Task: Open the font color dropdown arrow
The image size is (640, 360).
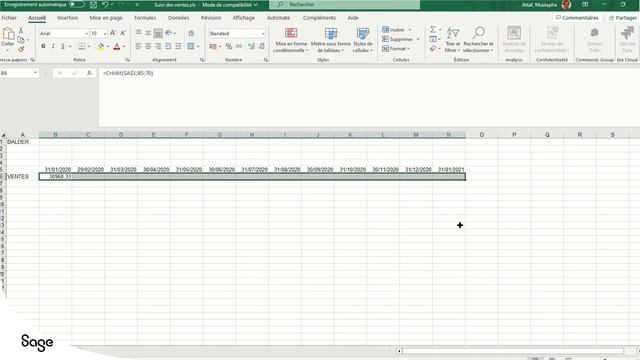Action: (124, 47)
